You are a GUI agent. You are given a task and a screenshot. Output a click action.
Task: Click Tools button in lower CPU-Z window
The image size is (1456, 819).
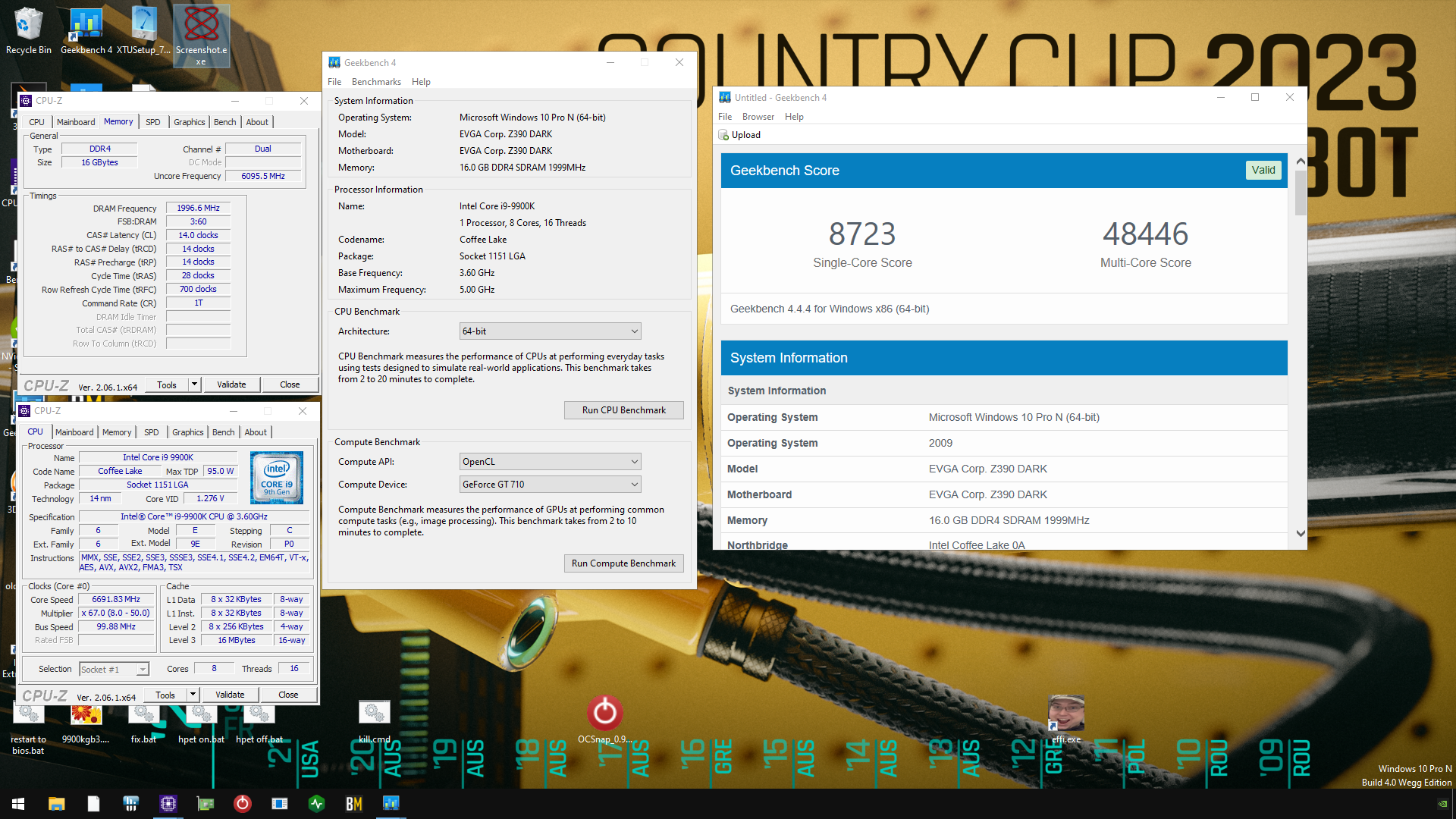[165, 695]
